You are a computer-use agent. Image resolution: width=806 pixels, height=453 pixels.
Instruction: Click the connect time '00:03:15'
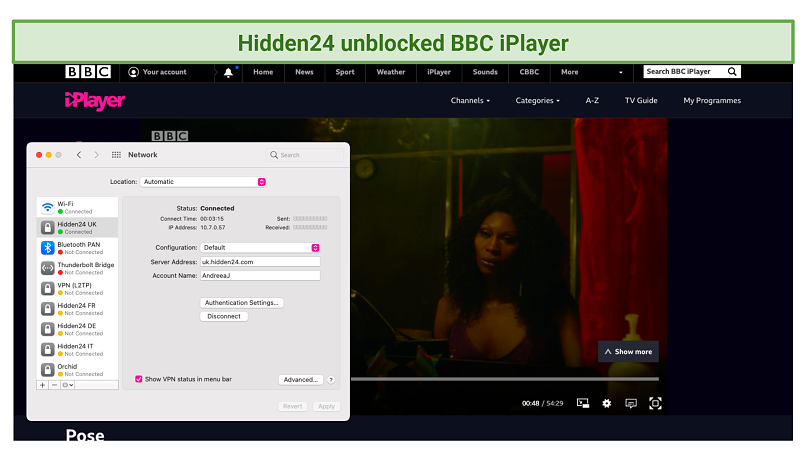coord(212,219)
